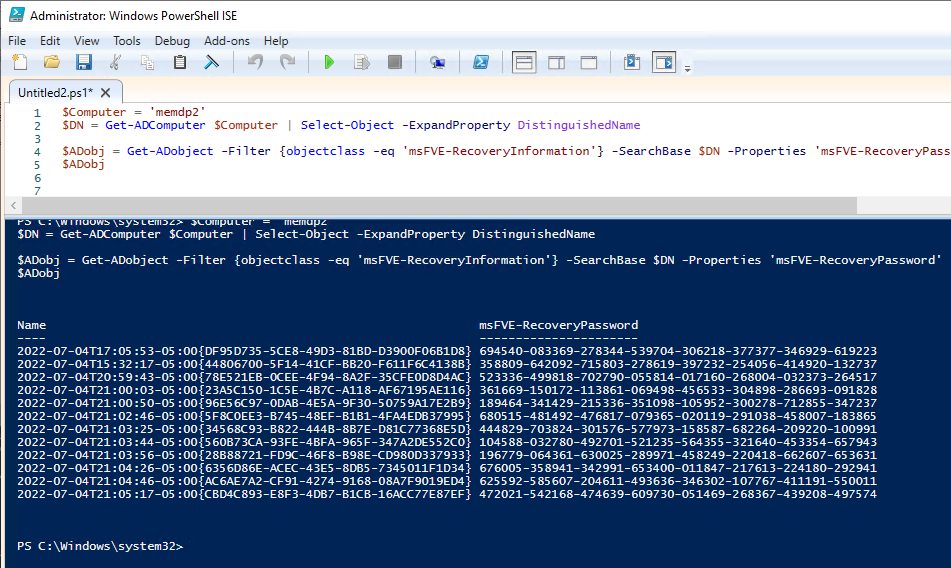This screenshot has width=951, height=568.
Task: Open the Edit menu
Action: coord(50,41)
